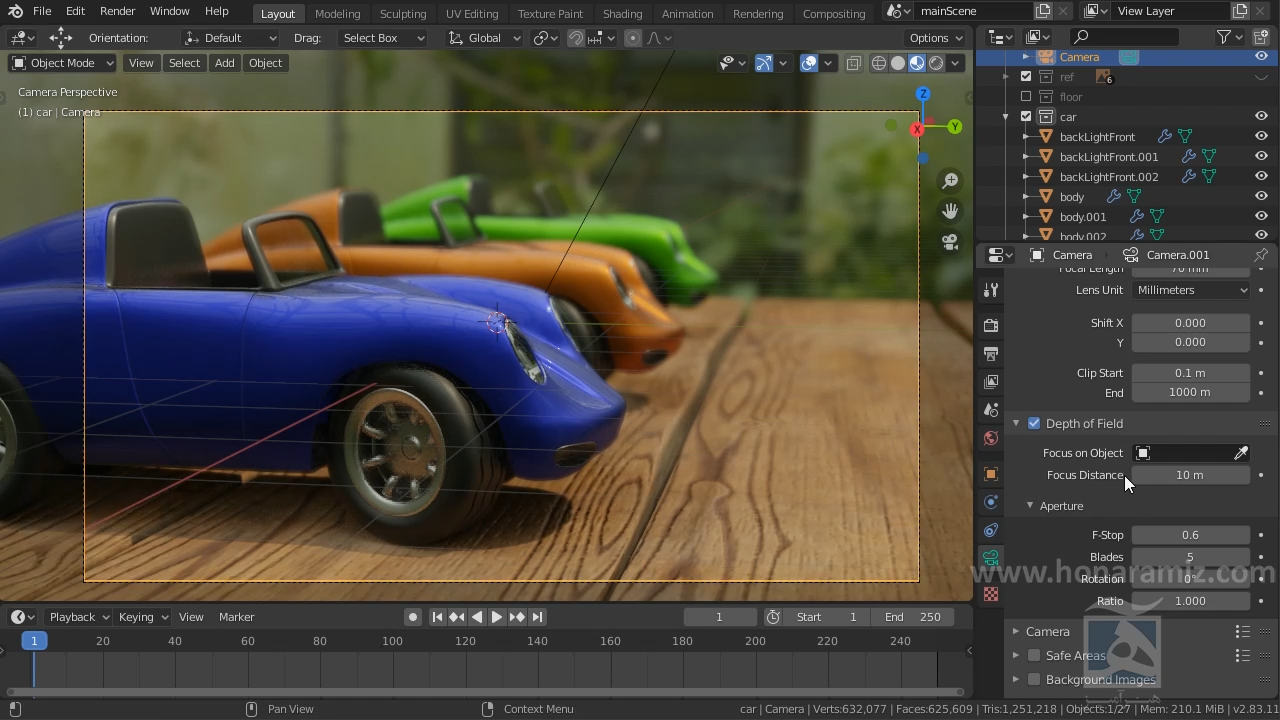Click the hand pan-view gizmo

(x=950, y=211)
